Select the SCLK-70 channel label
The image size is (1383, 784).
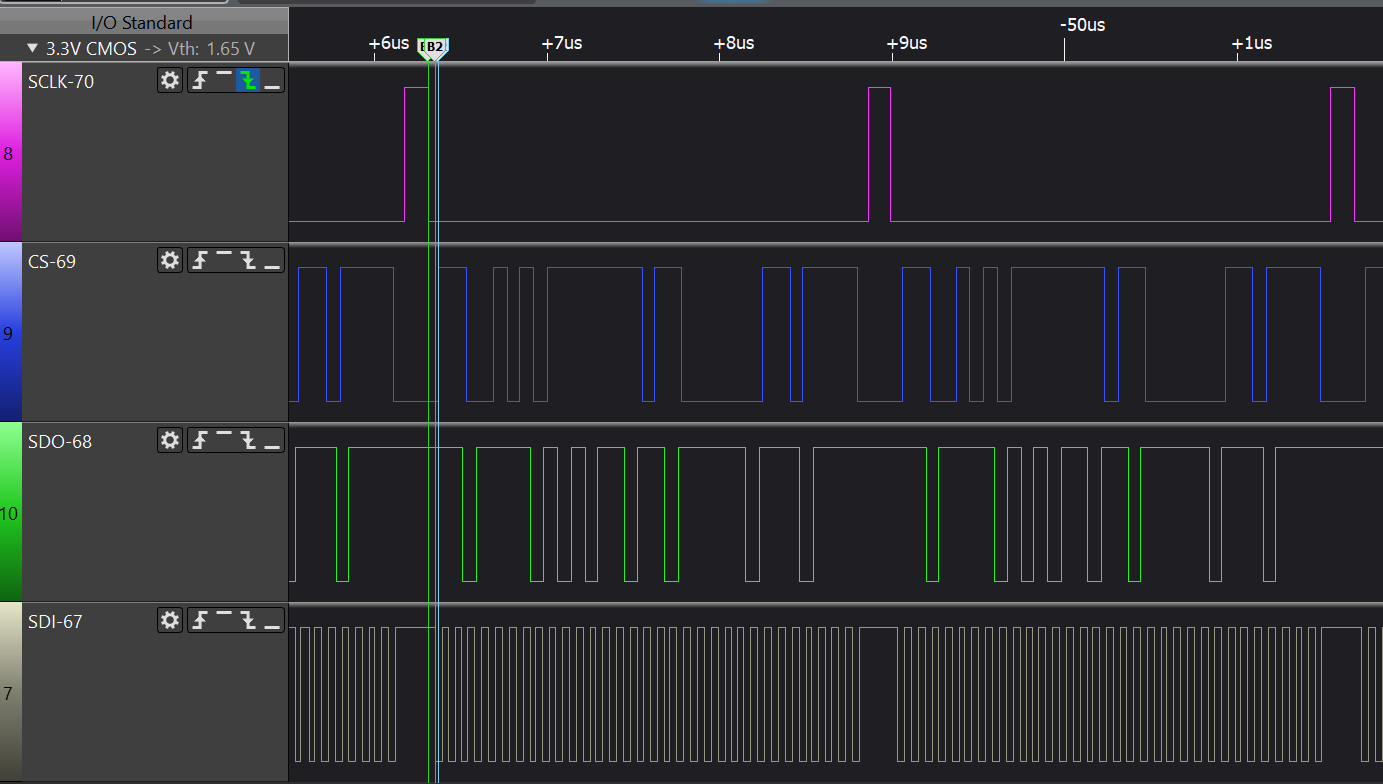pyautogui.click(x=61, y=81)
